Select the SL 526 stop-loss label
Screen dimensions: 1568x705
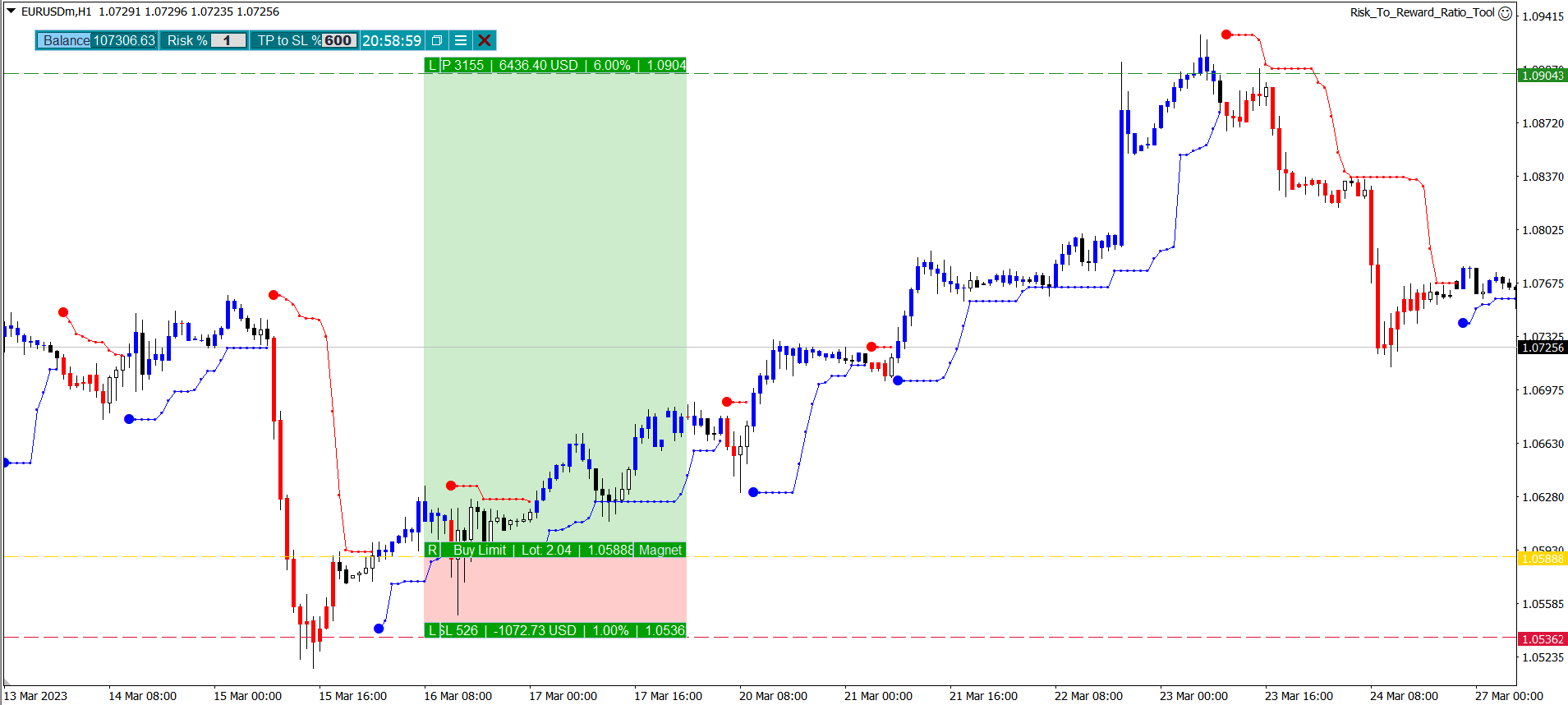pos(563,630)
